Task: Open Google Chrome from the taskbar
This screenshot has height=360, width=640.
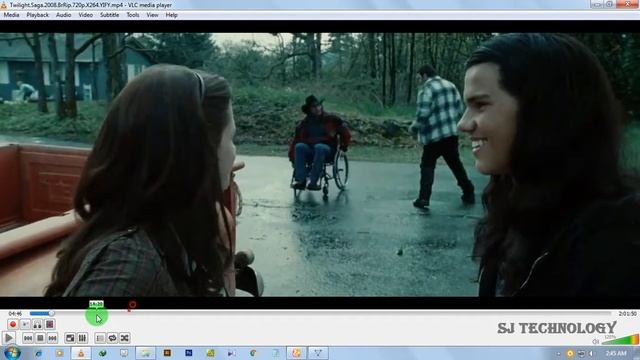Action: (253, 353)
